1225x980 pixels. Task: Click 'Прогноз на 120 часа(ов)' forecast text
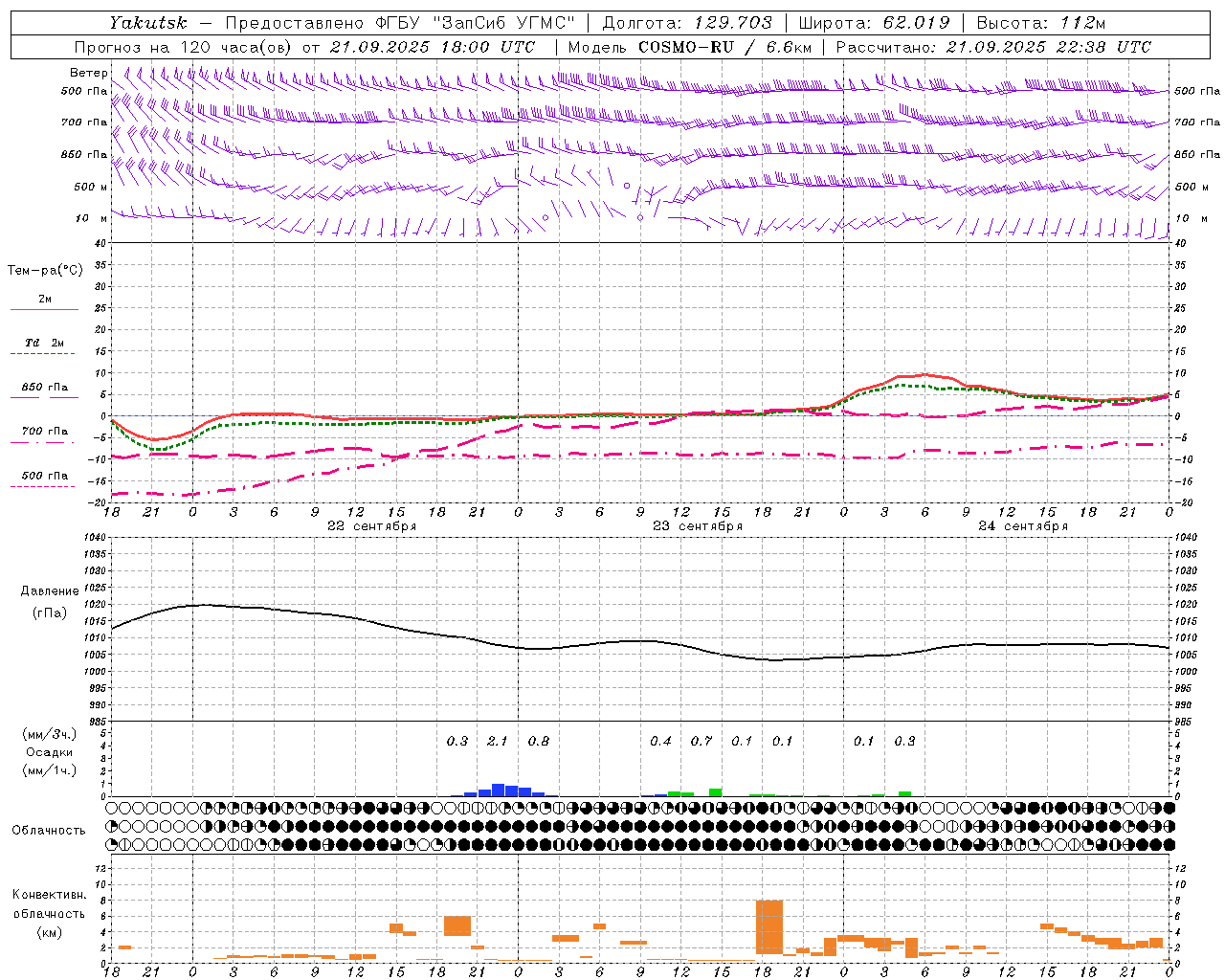tap(185, 47)
